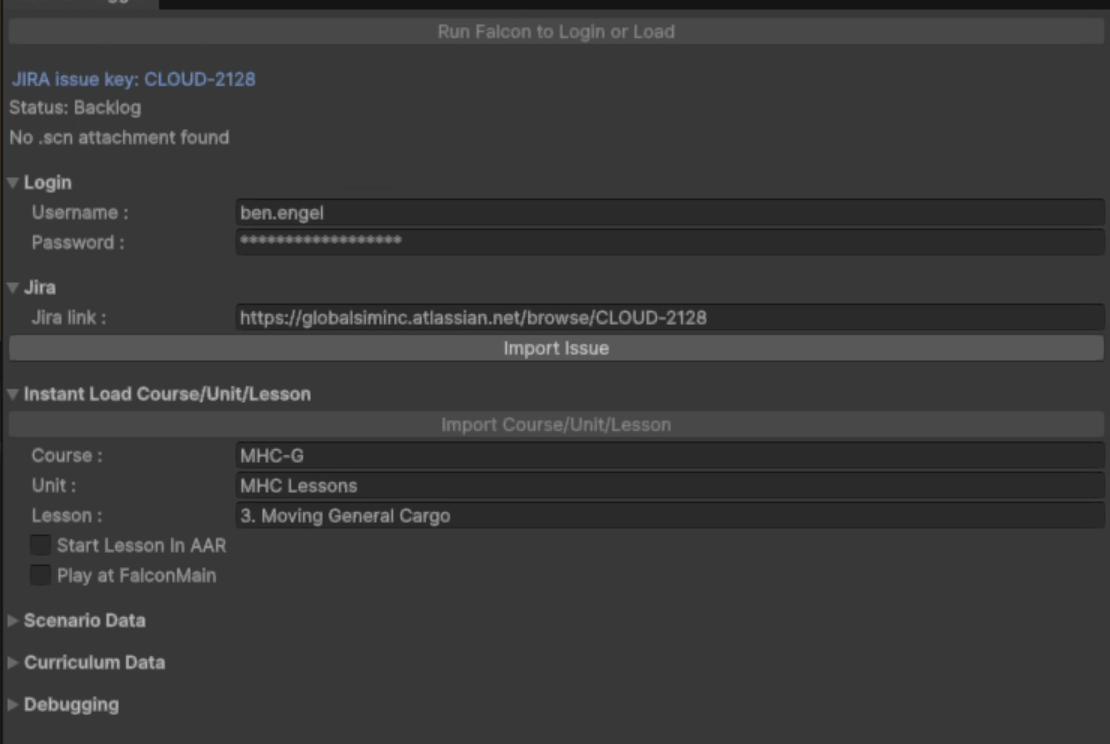Image resolution: width=1110 pixels, height=744 pixels.
Task: Click the Import Issue button
Action: [556, 348]
